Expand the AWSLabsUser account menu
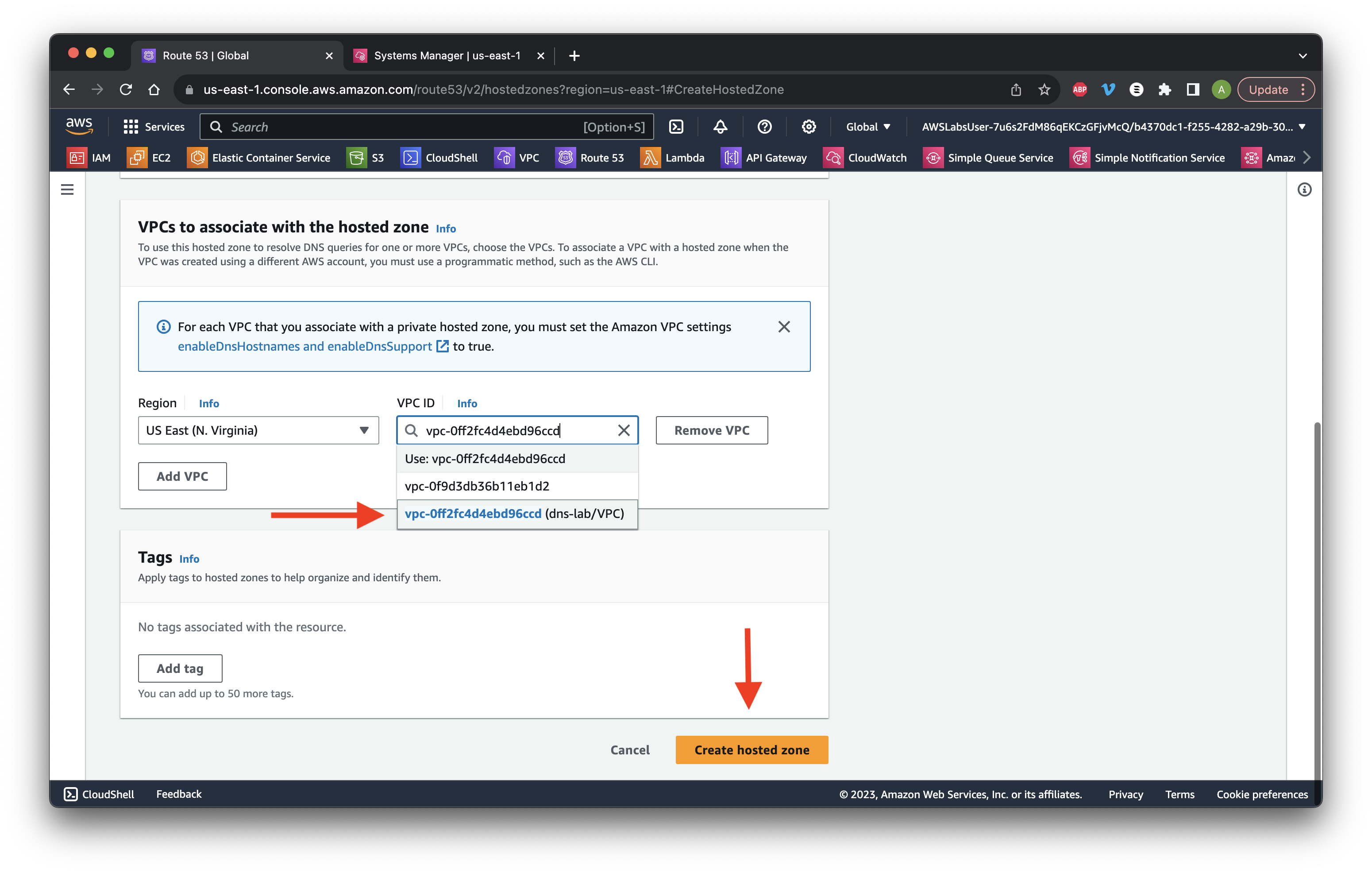The image size is (1372, 873). click(x=1114, y=127)
